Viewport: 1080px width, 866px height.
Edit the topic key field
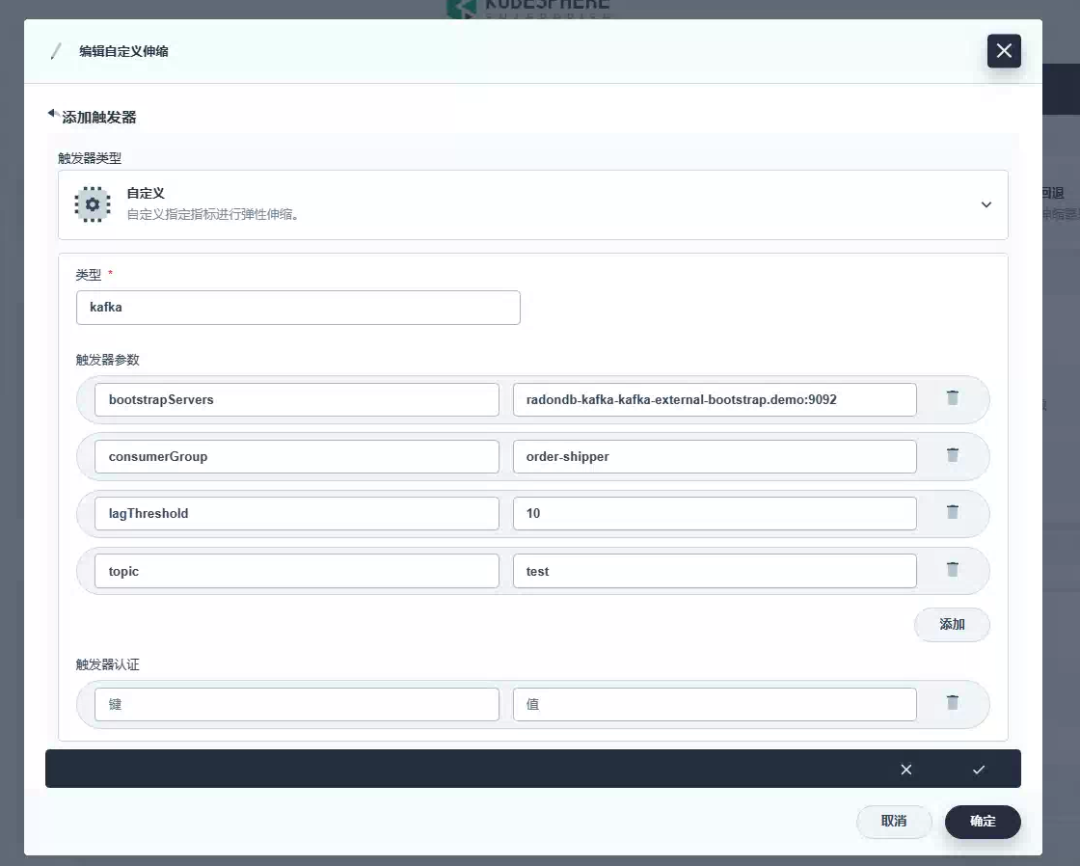click(x=296, y=571)
